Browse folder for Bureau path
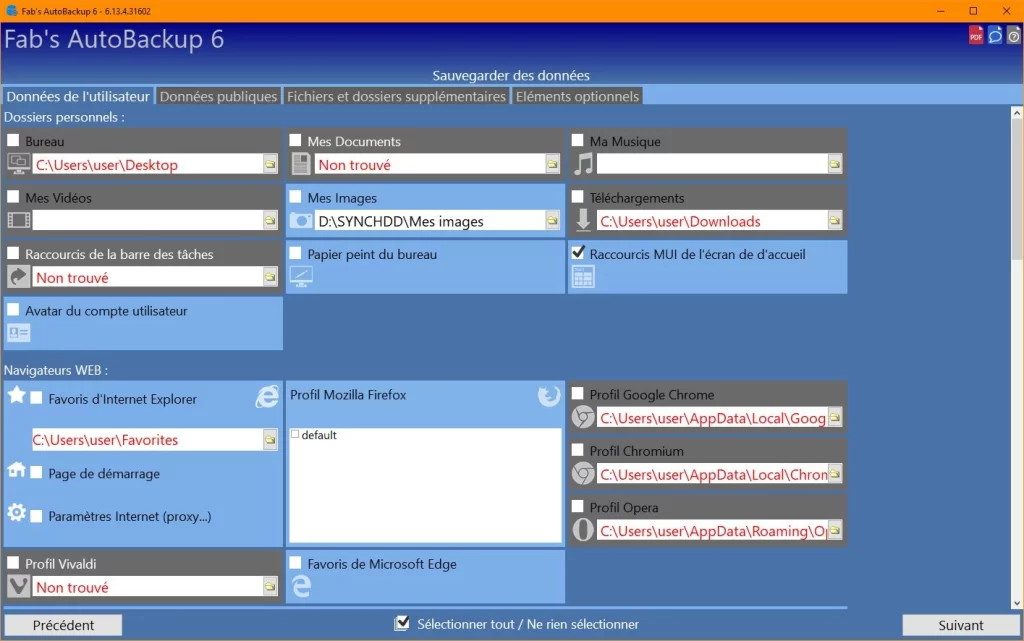This screenshot has height=641, width=1024. coord(270,164)
